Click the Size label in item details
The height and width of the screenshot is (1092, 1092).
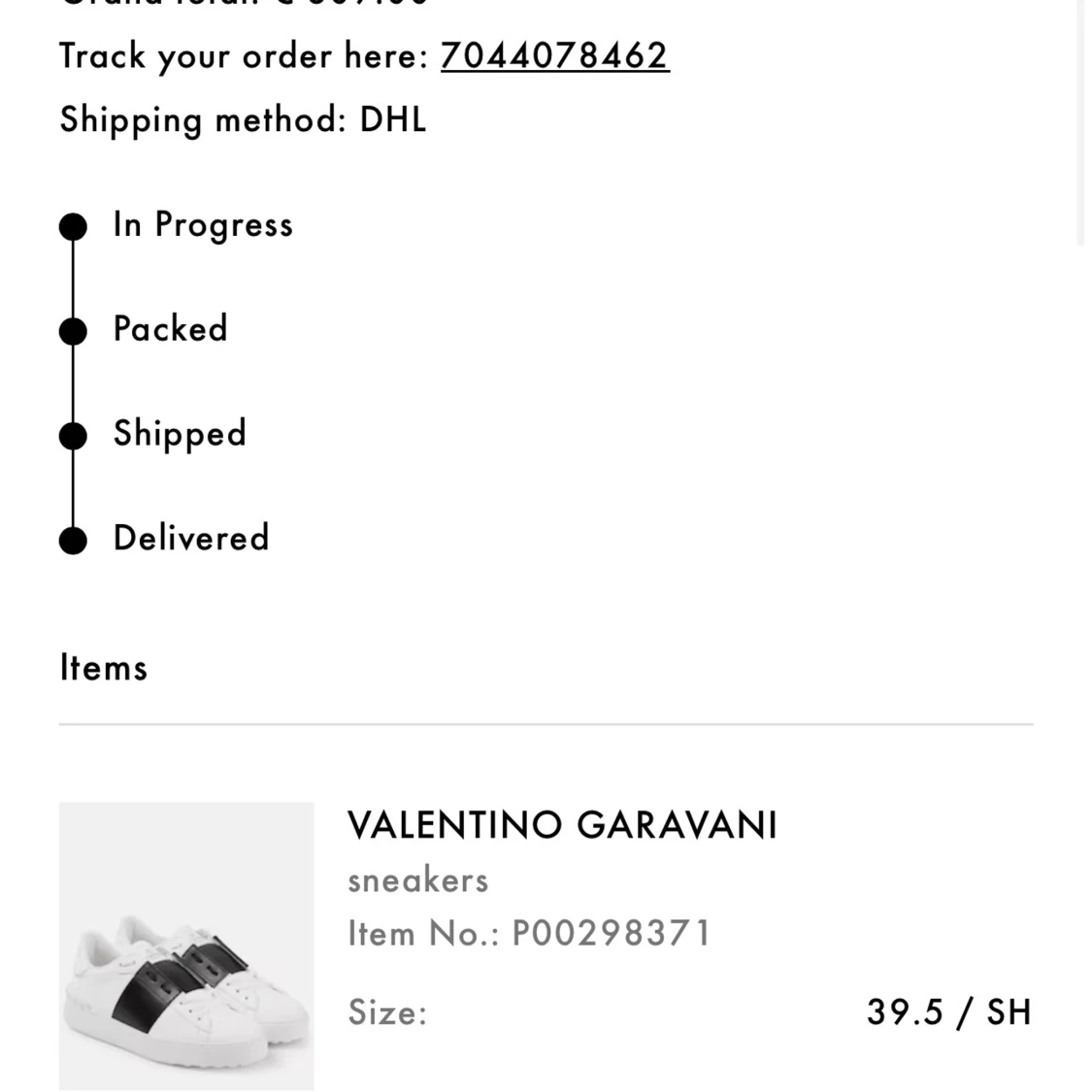coord(387,1011)
